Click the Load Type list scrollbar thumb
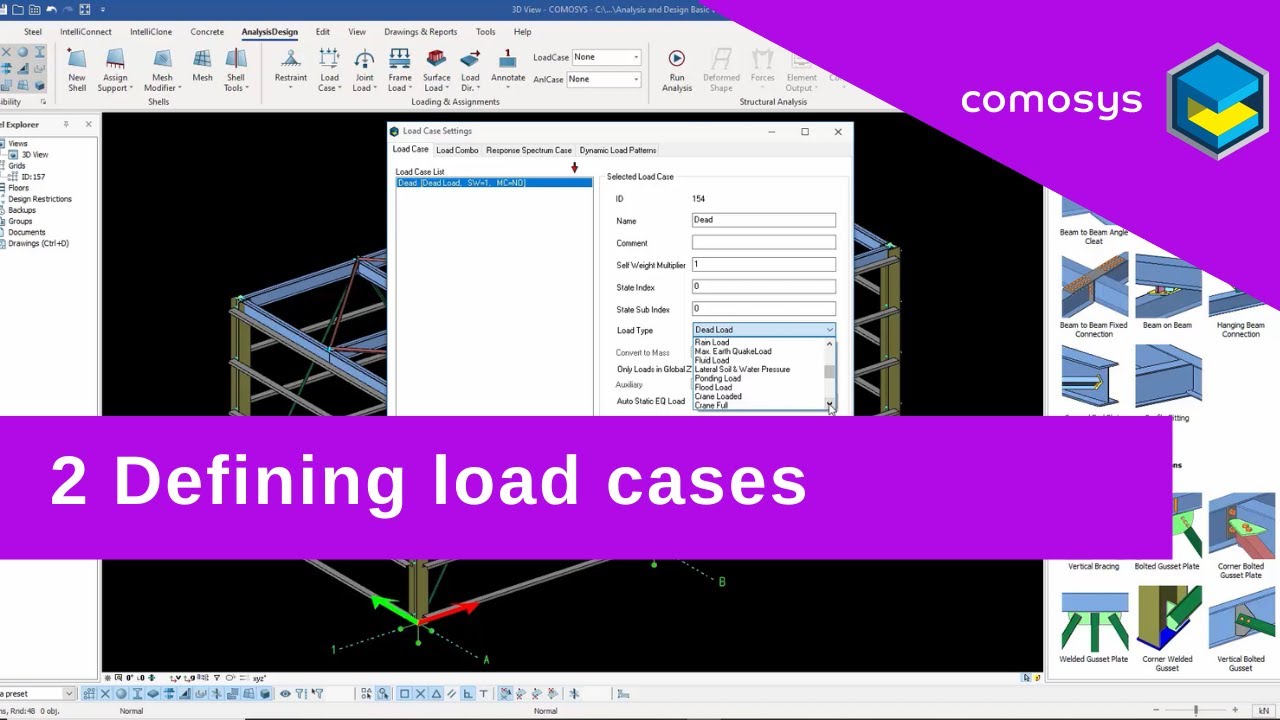The width and height of the screenshot is (1280, 720). [x=829, y=372]
